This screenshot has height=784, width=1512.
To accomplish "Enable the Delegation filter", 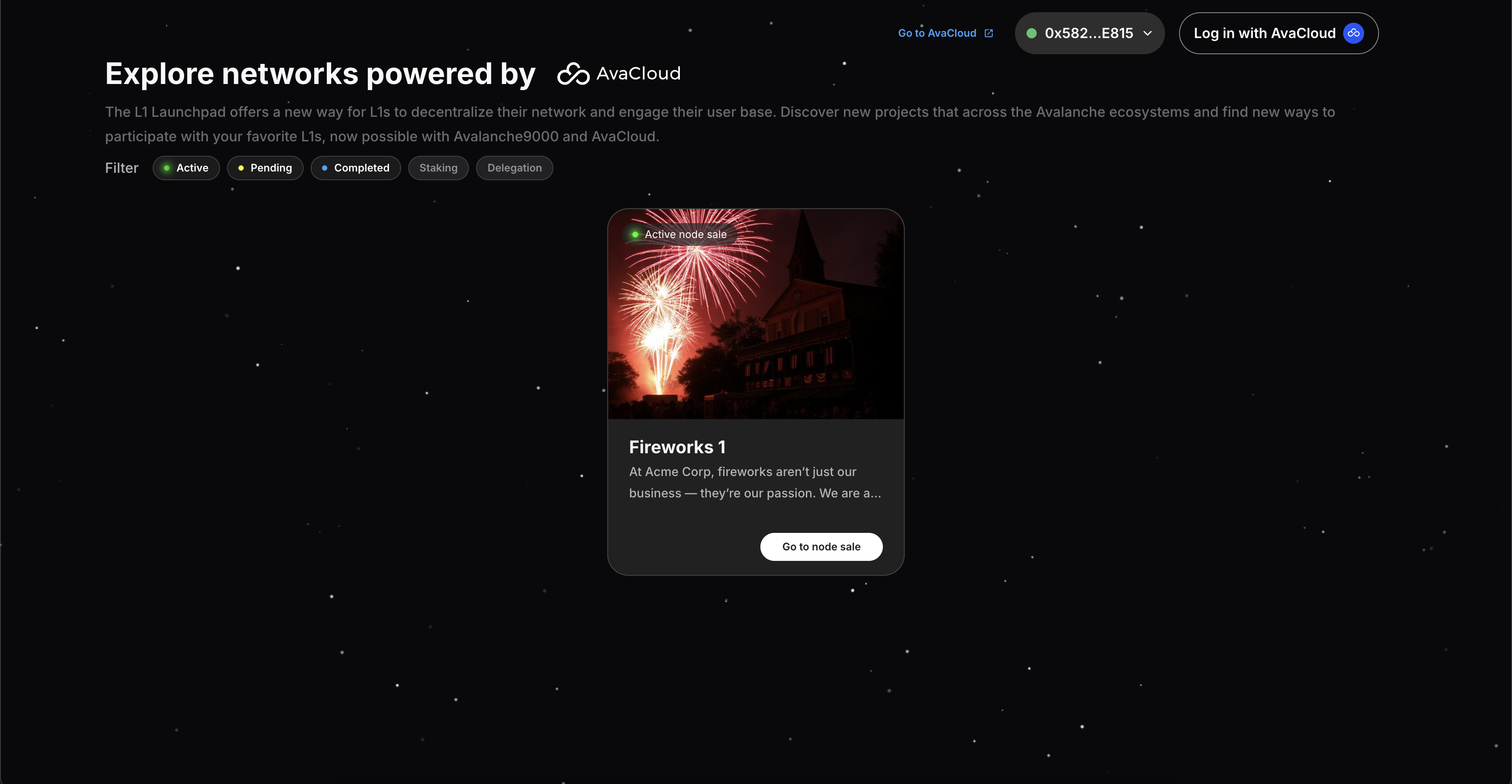I will (515, 168).
